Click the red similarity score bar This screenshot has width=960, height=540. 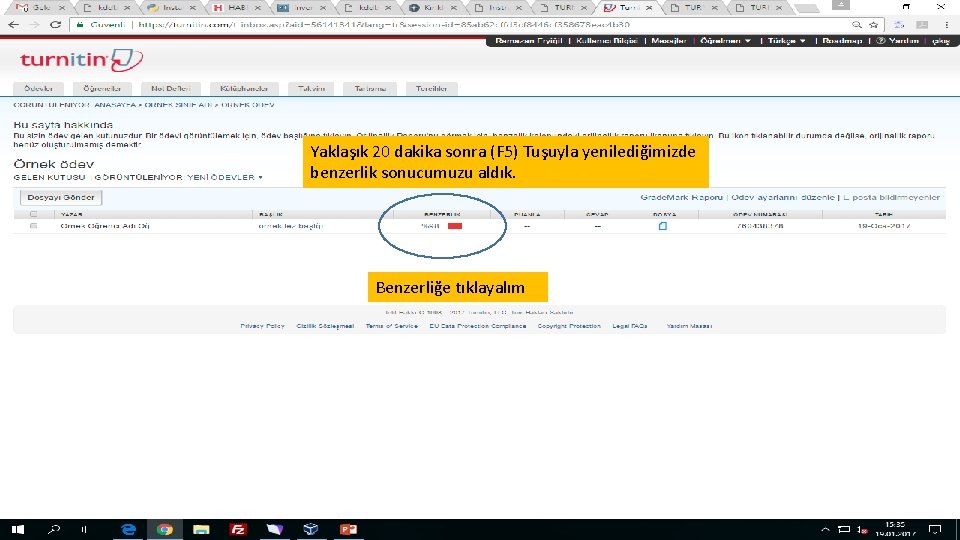pyautogui.click(x=455, y=226)
